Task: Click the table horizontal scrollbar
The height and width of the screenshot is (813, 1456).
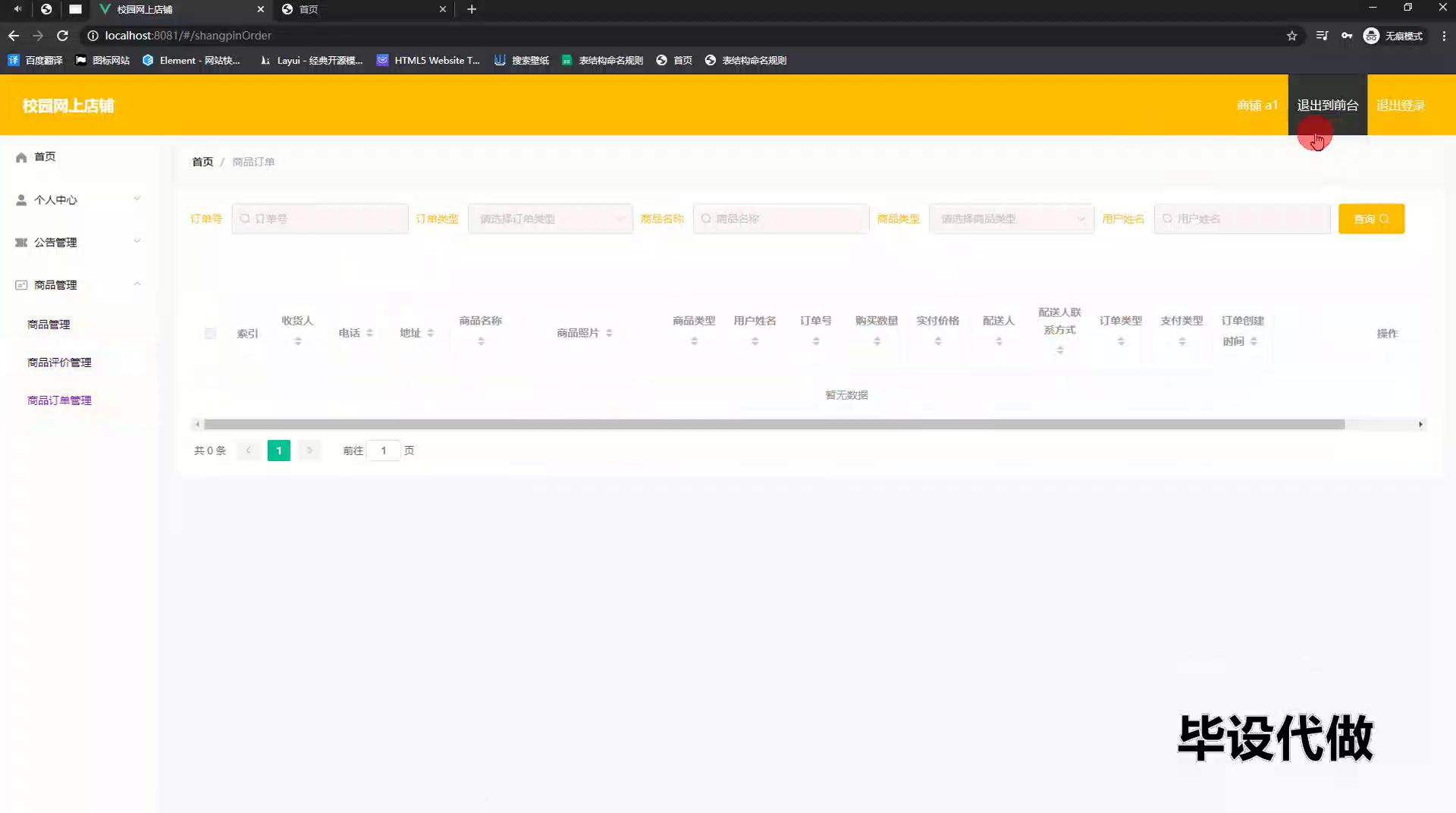Action: 773,425
